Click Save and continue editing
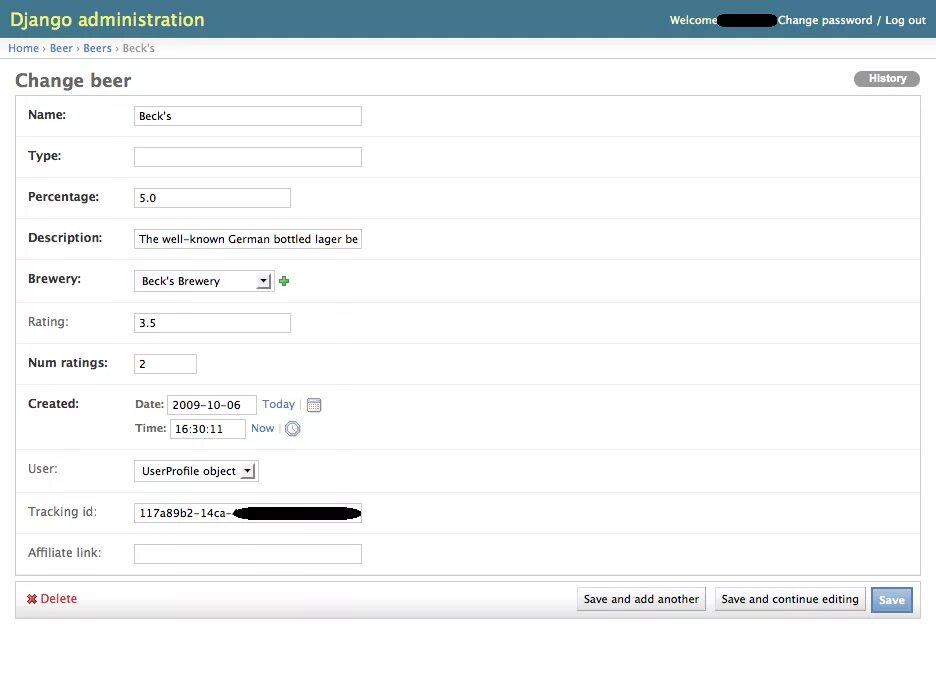 click(790, 599)
